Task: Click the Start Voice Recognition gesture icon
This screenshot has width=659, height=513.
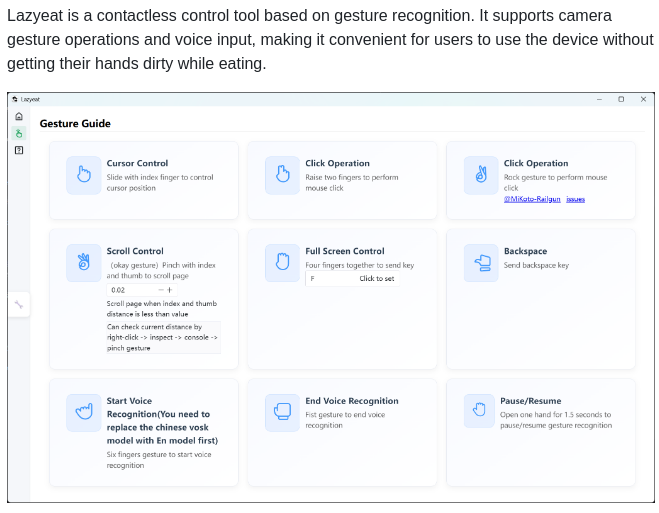Action: click(84, 412)
